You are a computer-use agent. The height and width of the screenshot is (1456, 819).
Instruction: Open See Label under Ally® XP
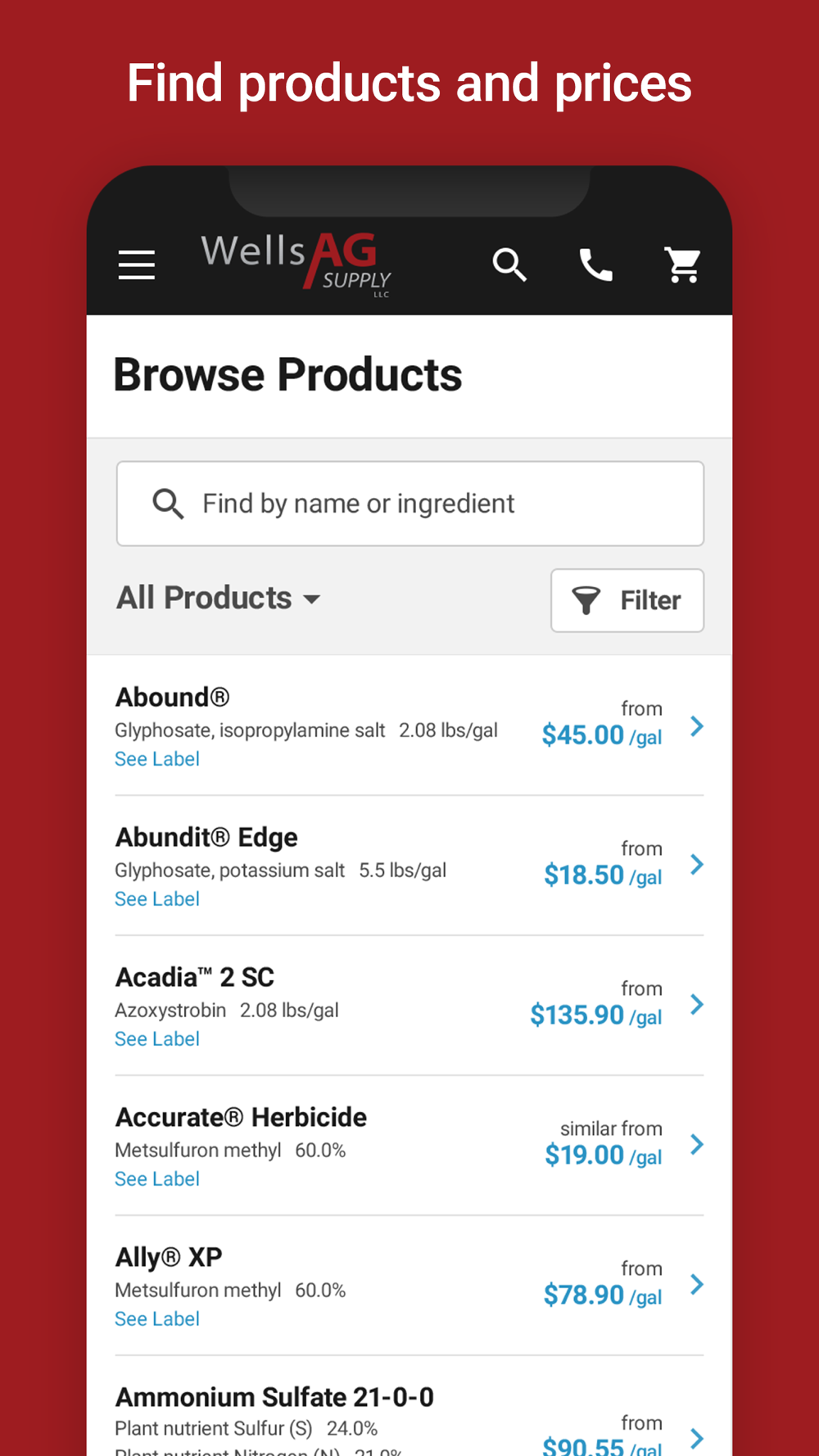pos(157,1319)
